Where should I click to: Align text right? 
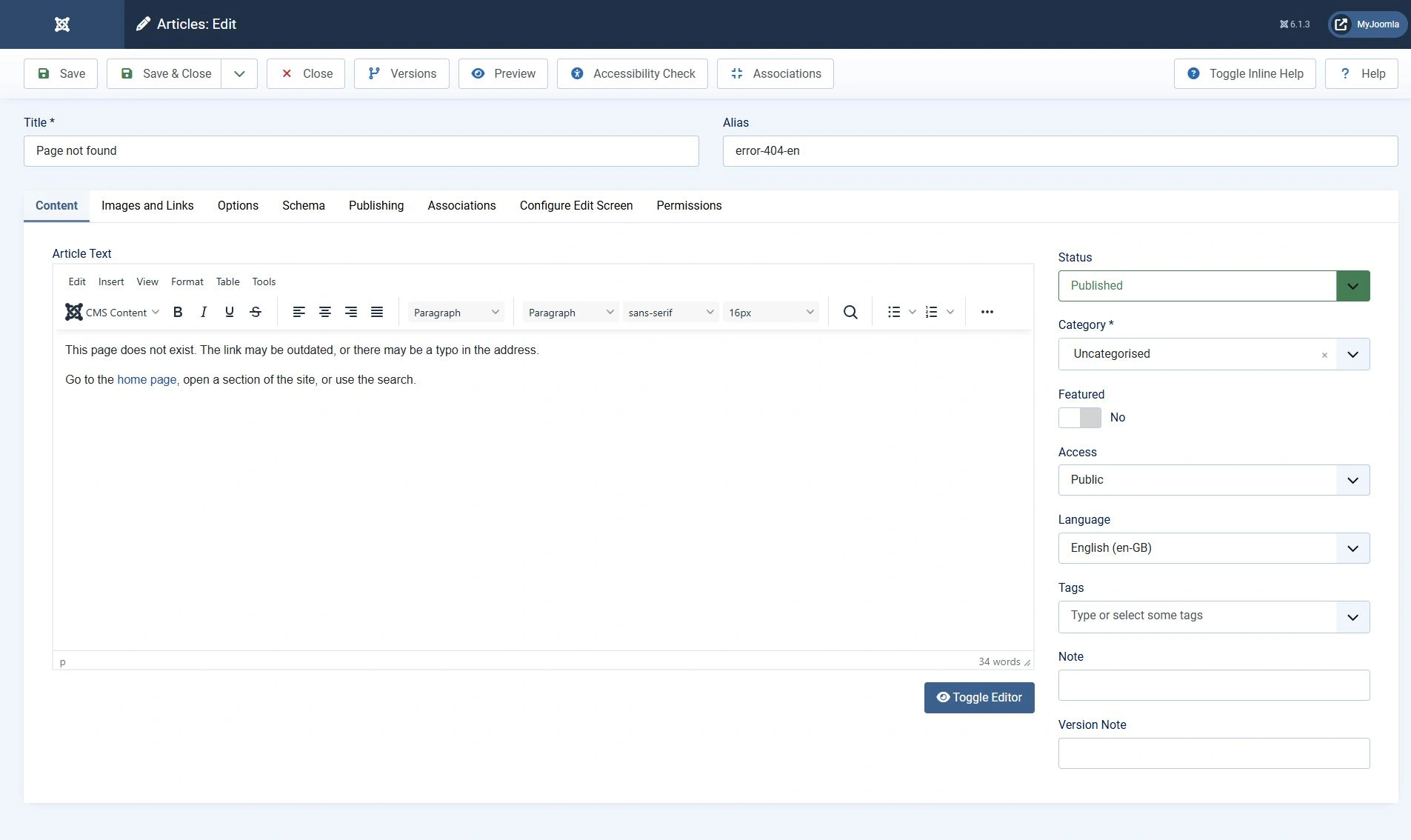(351, 313)
